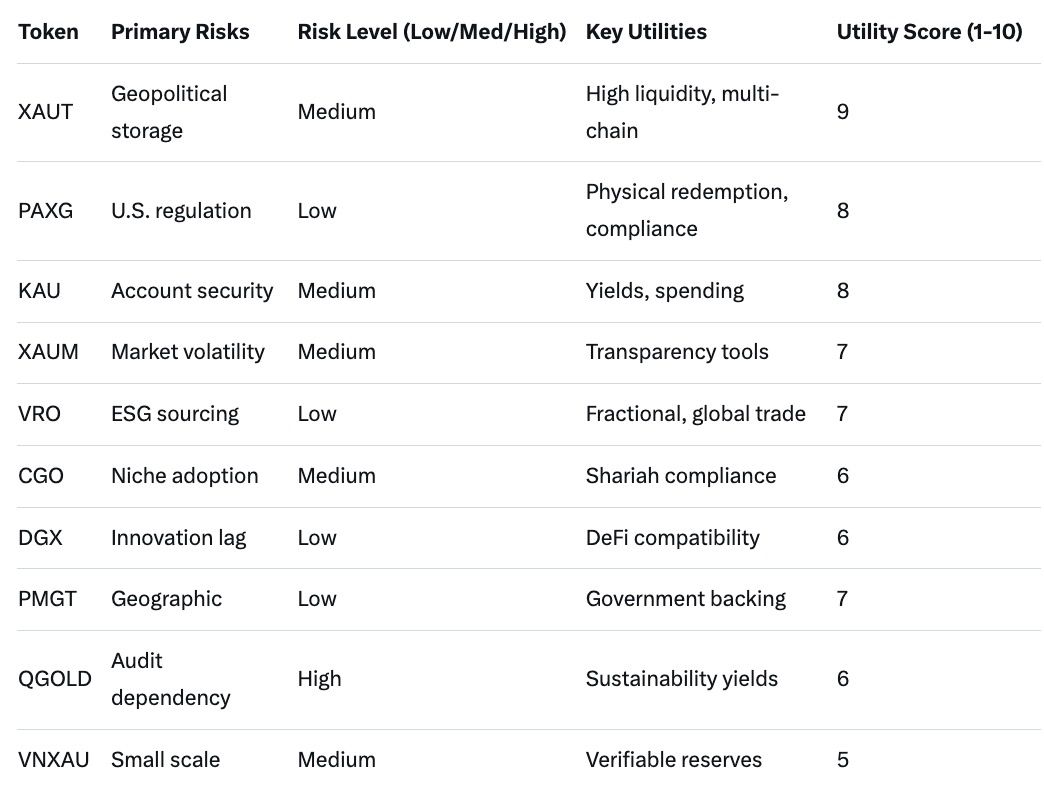
Task: Click the Key Utilities column header
Action: (x=646, y=32)
